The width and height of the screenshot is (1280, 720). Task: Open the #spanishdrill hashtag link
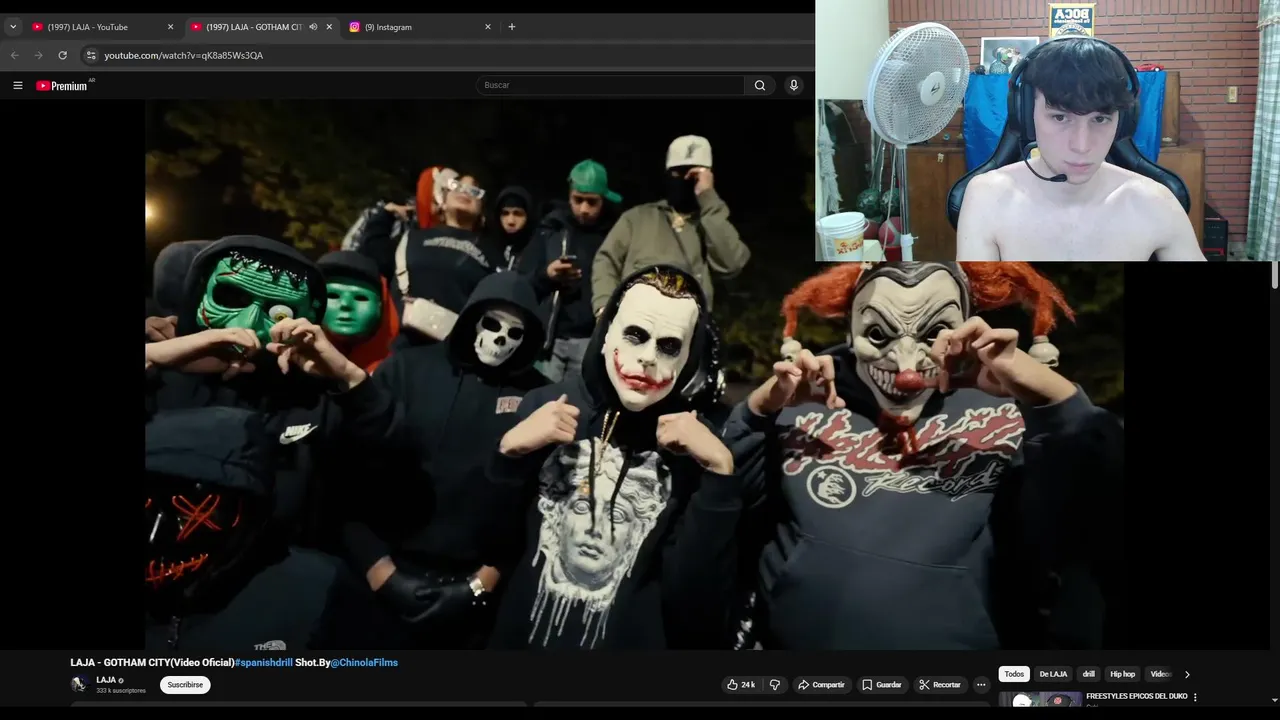pyautogui.click(x=264, y=663)
